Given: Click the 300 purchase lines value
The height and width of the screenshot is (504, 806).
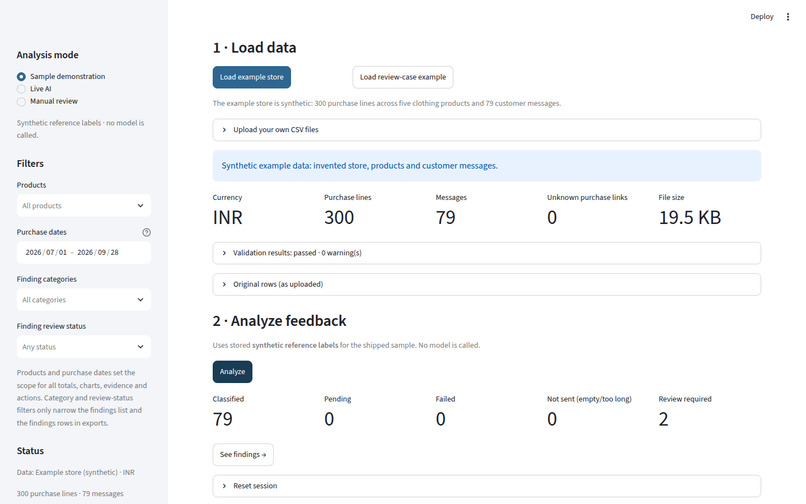Looking at the screenshot, I should (339, 218).
